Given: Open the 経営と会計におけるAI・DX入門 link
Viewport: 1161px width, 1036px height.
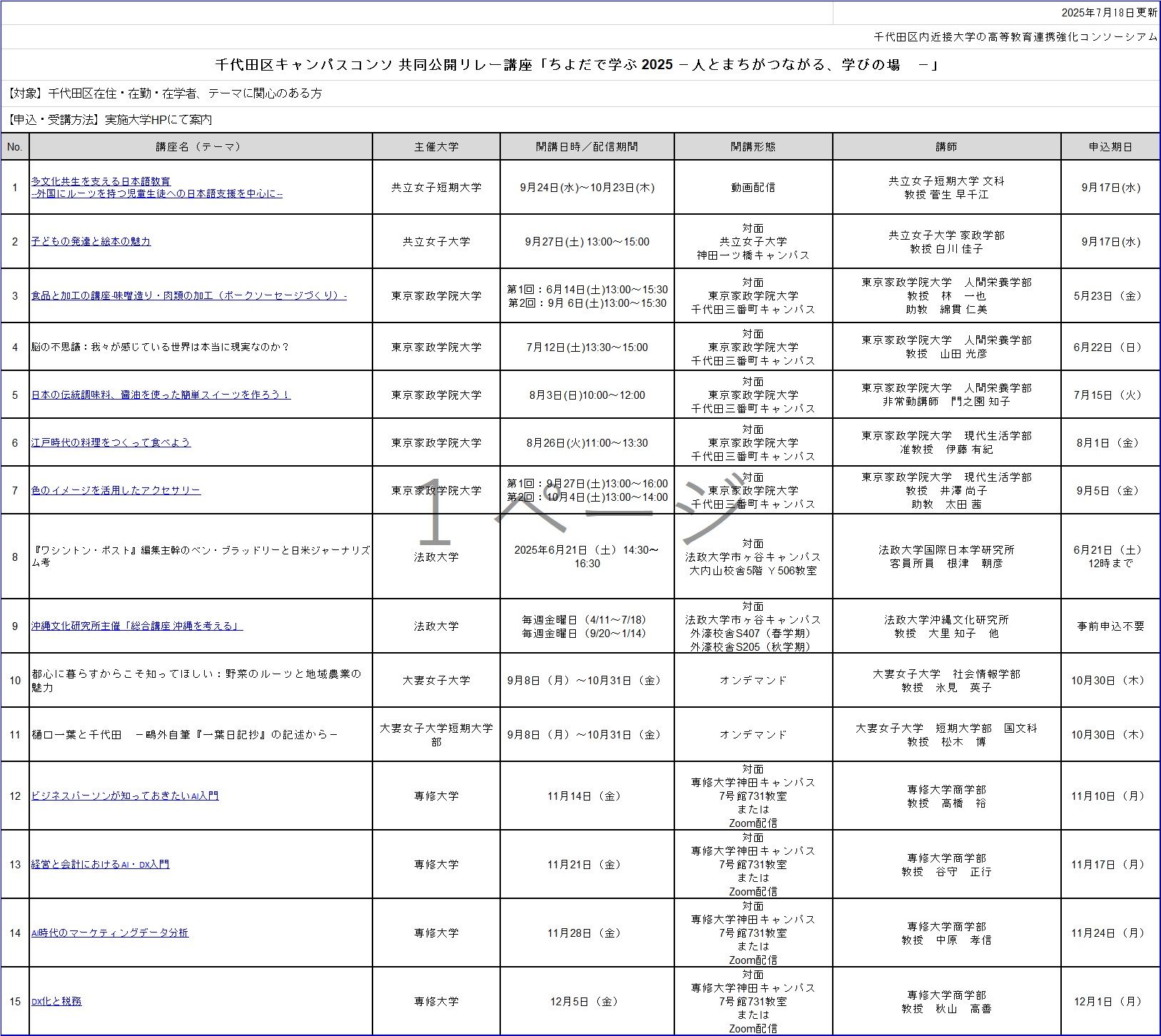Looking at the screenshot, I should click(100, 864).
